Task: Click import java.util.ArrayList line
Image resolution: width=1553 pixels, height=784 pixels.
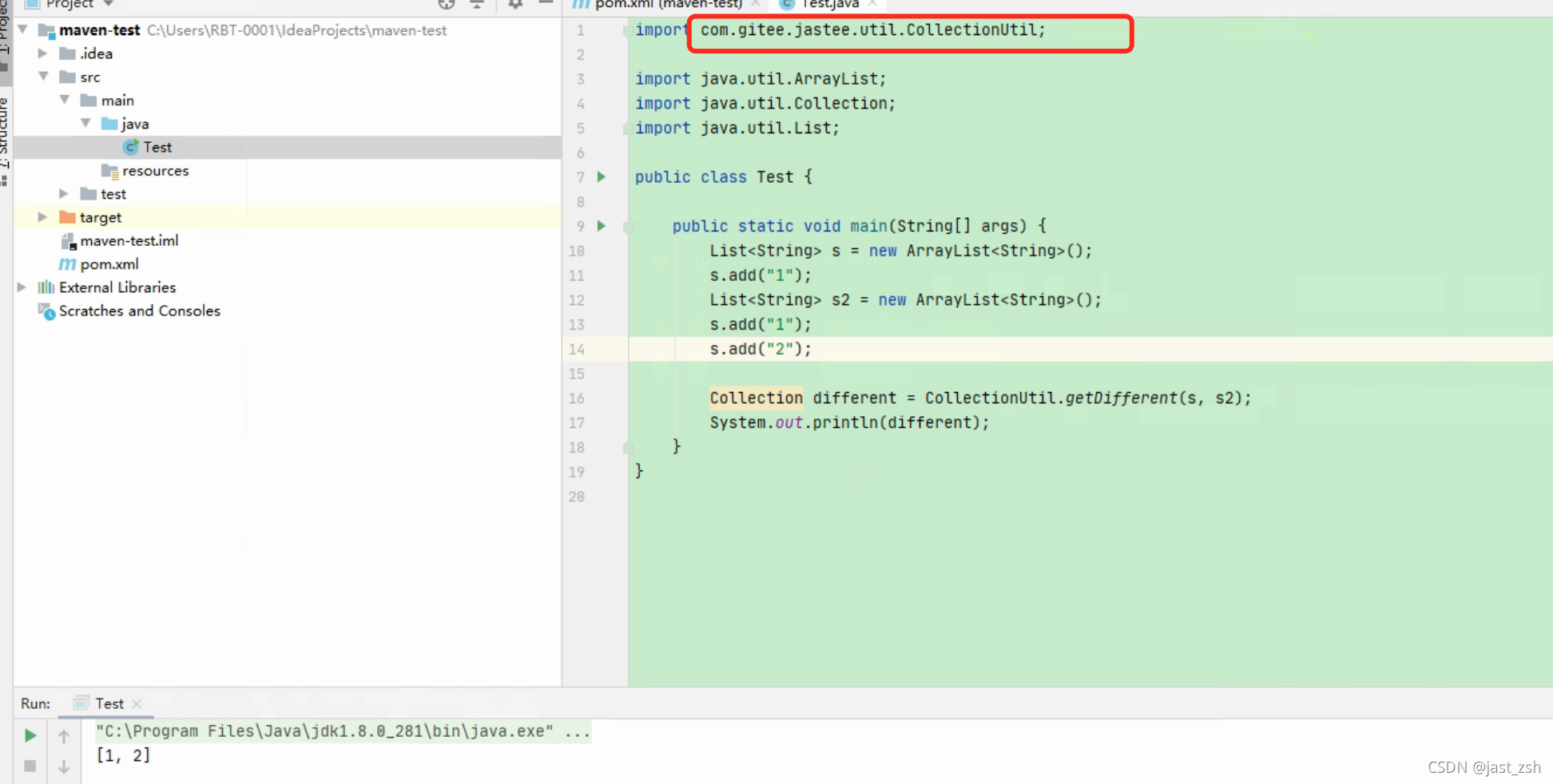Action: tap(761, 79)
